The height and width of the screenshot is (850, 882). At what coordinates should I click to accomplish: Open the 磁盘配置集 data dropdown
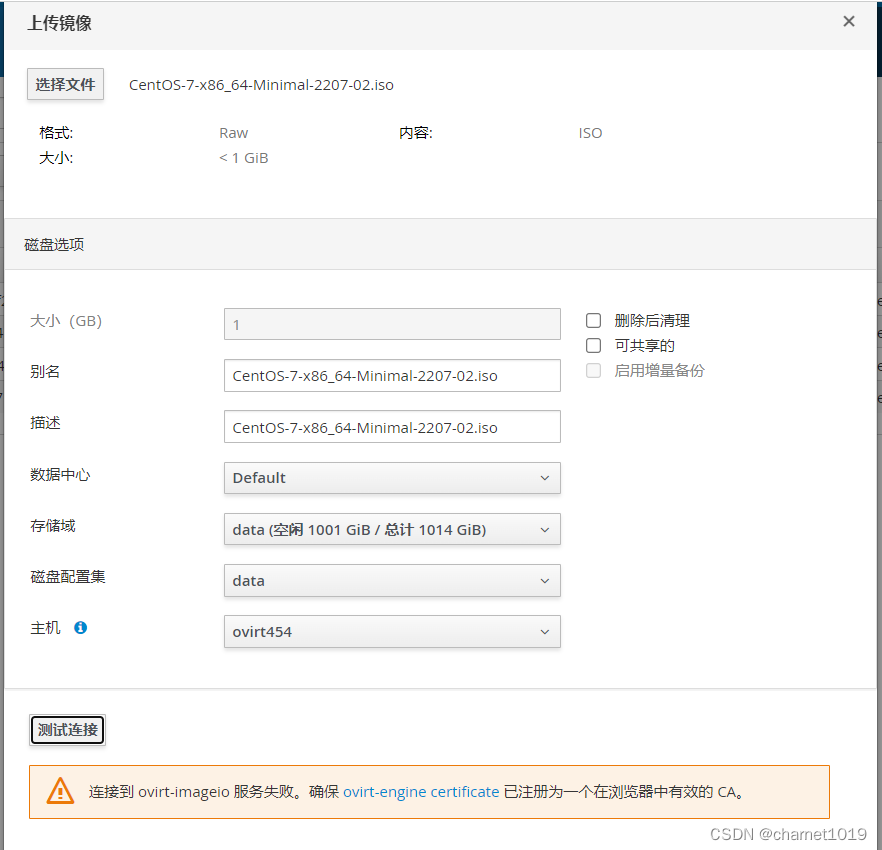point(392,581)
